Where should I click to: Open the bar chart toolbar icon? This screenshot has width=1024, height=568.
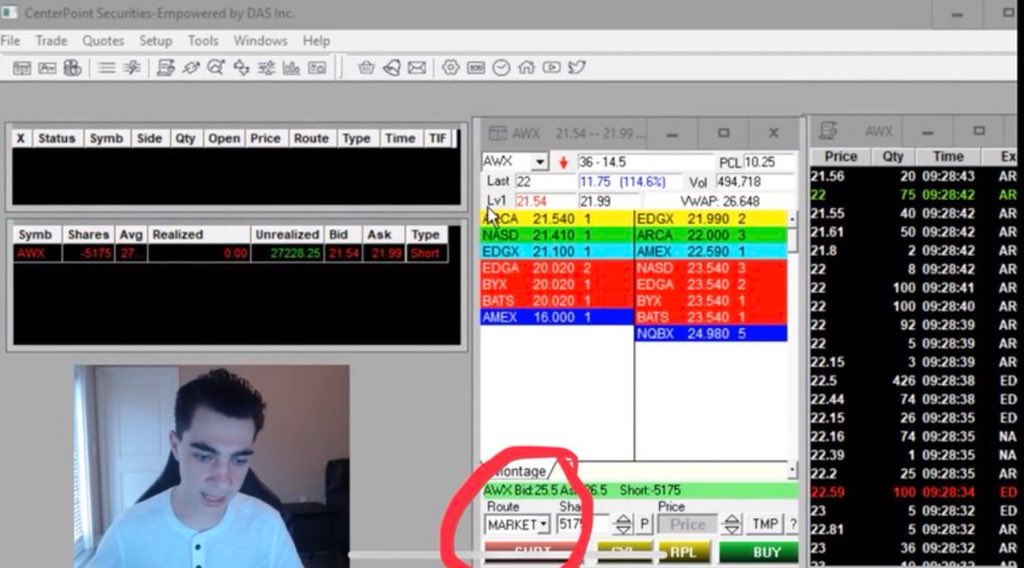click(291, 68)
